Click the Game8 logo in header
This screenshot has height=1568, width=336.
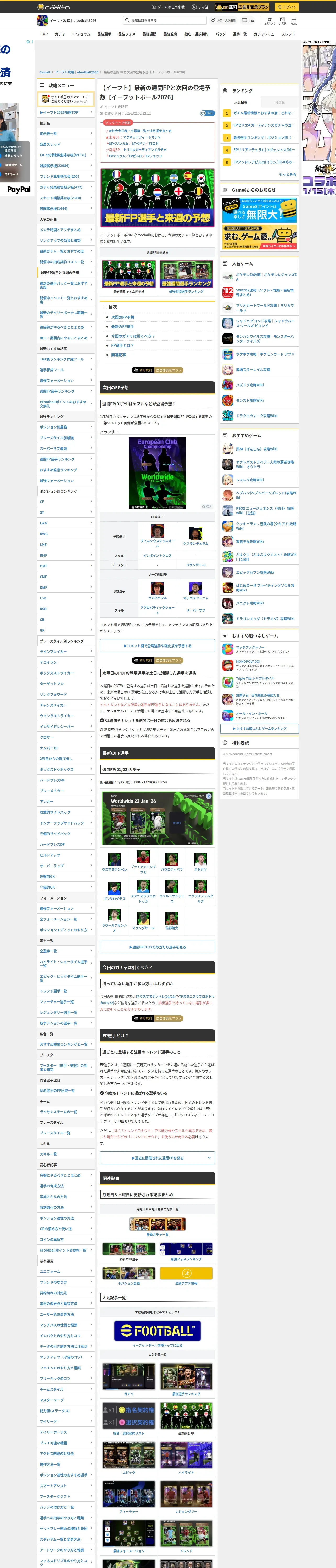point(54,7)
